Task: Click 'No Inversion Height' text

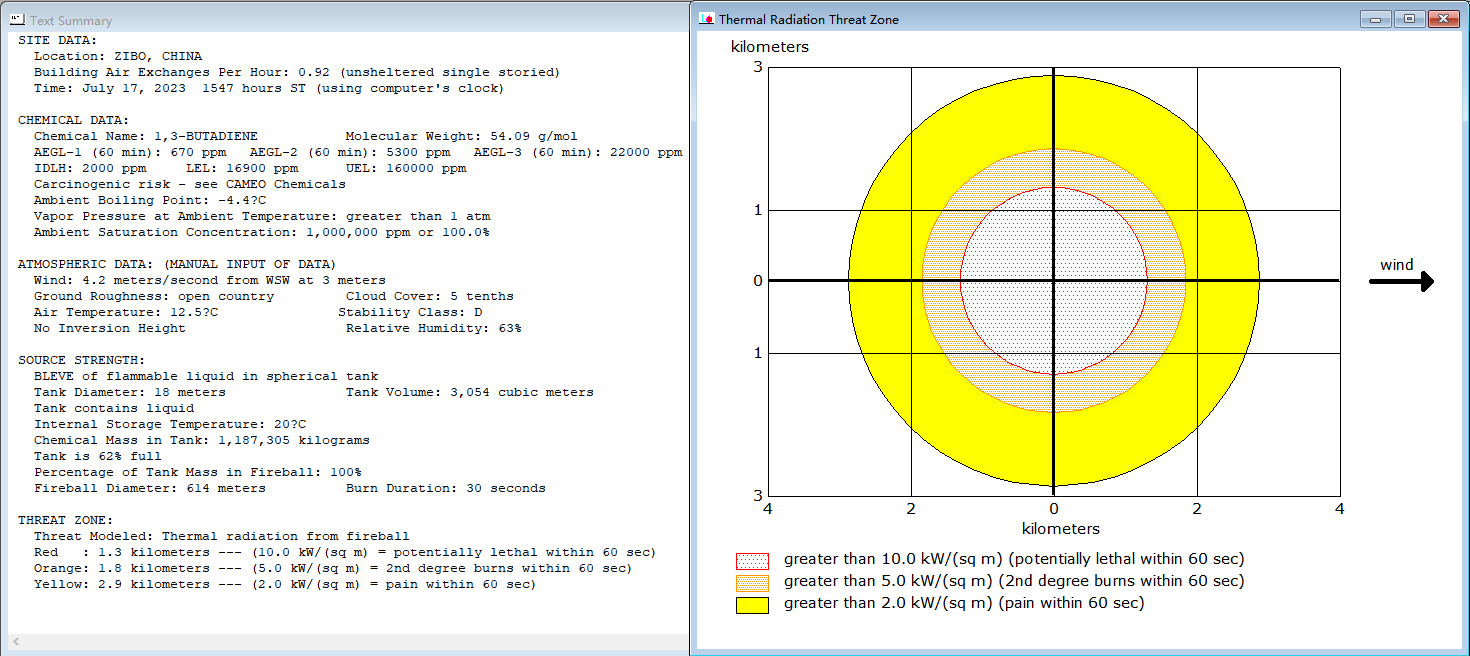Action: point(110,328)
